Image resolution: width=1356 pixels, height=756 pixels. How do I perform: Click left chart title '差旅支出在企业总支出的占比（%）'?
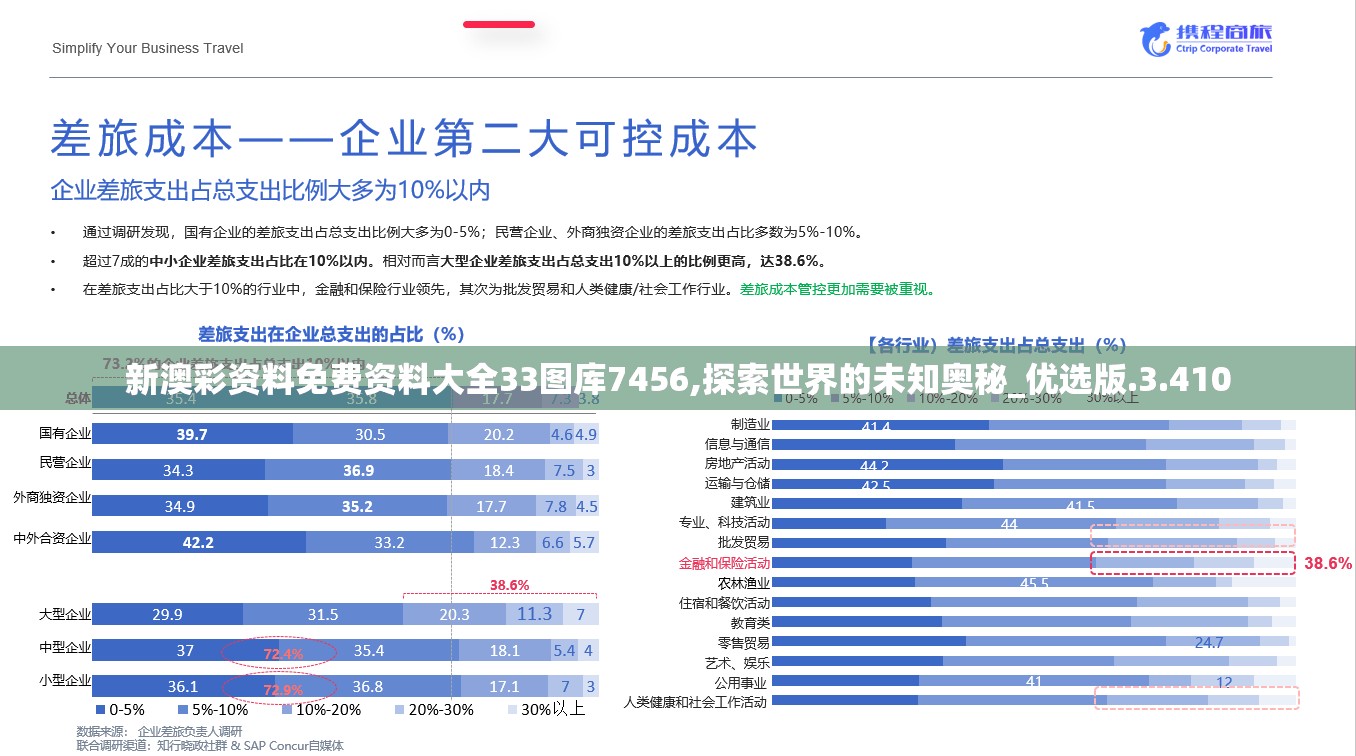(332, 333)
